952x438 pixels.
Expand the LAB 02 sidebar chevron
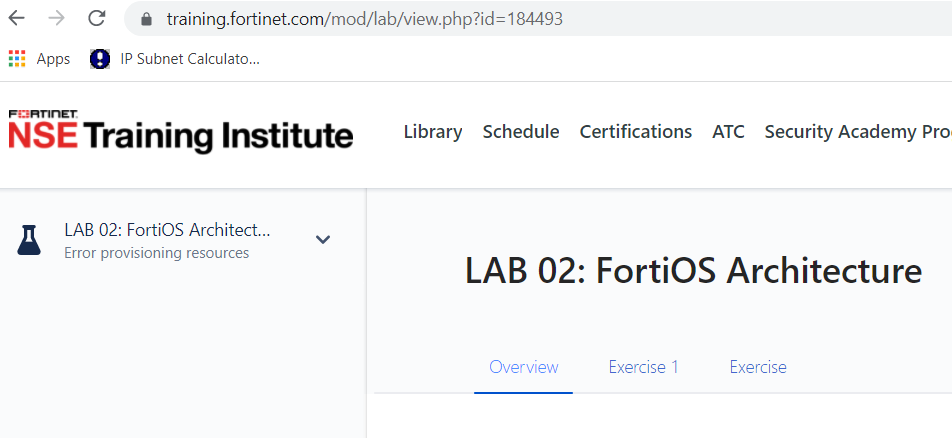(323, 239)
